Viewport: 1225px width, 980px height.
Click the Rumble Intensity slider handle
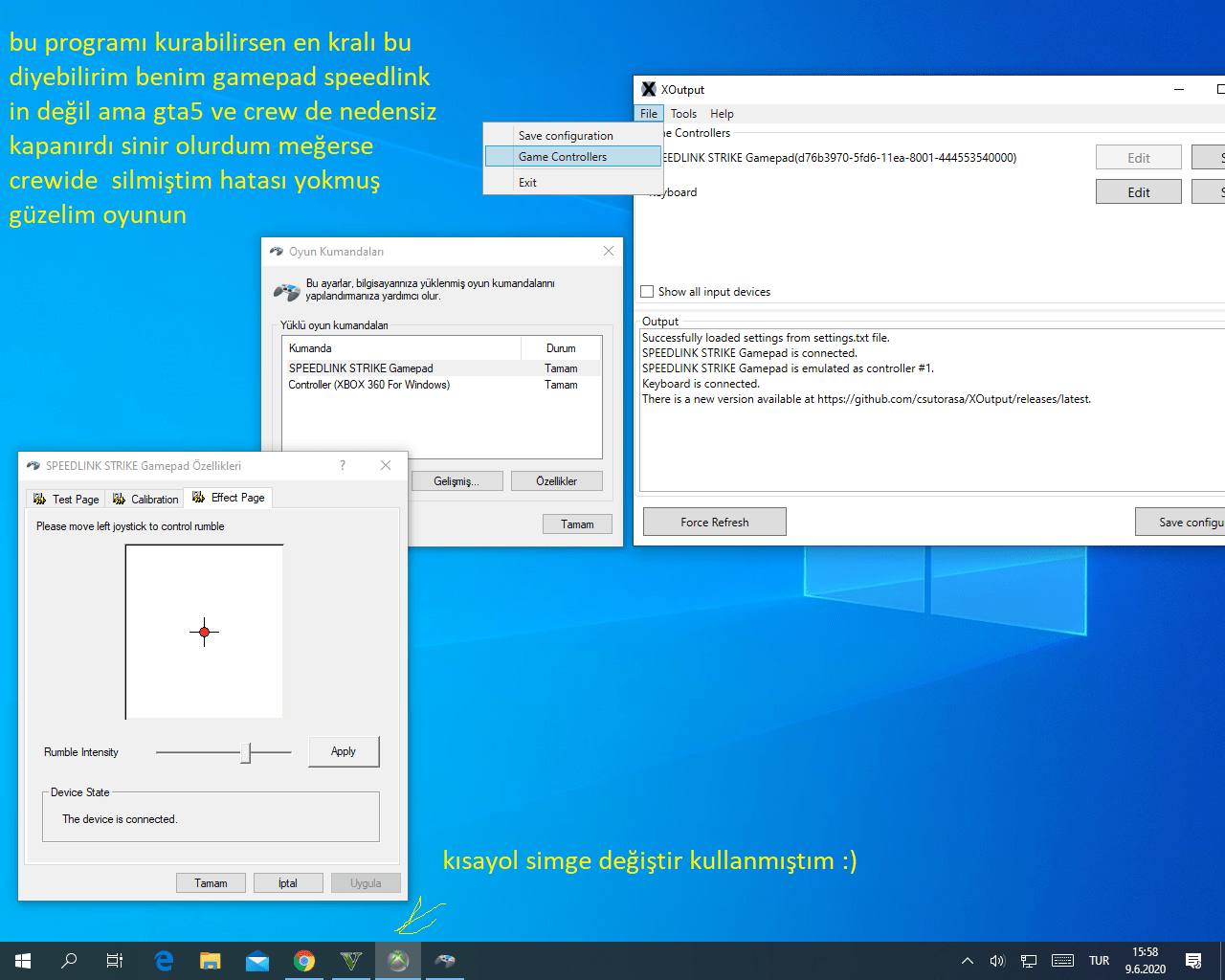tap(246, 752)
